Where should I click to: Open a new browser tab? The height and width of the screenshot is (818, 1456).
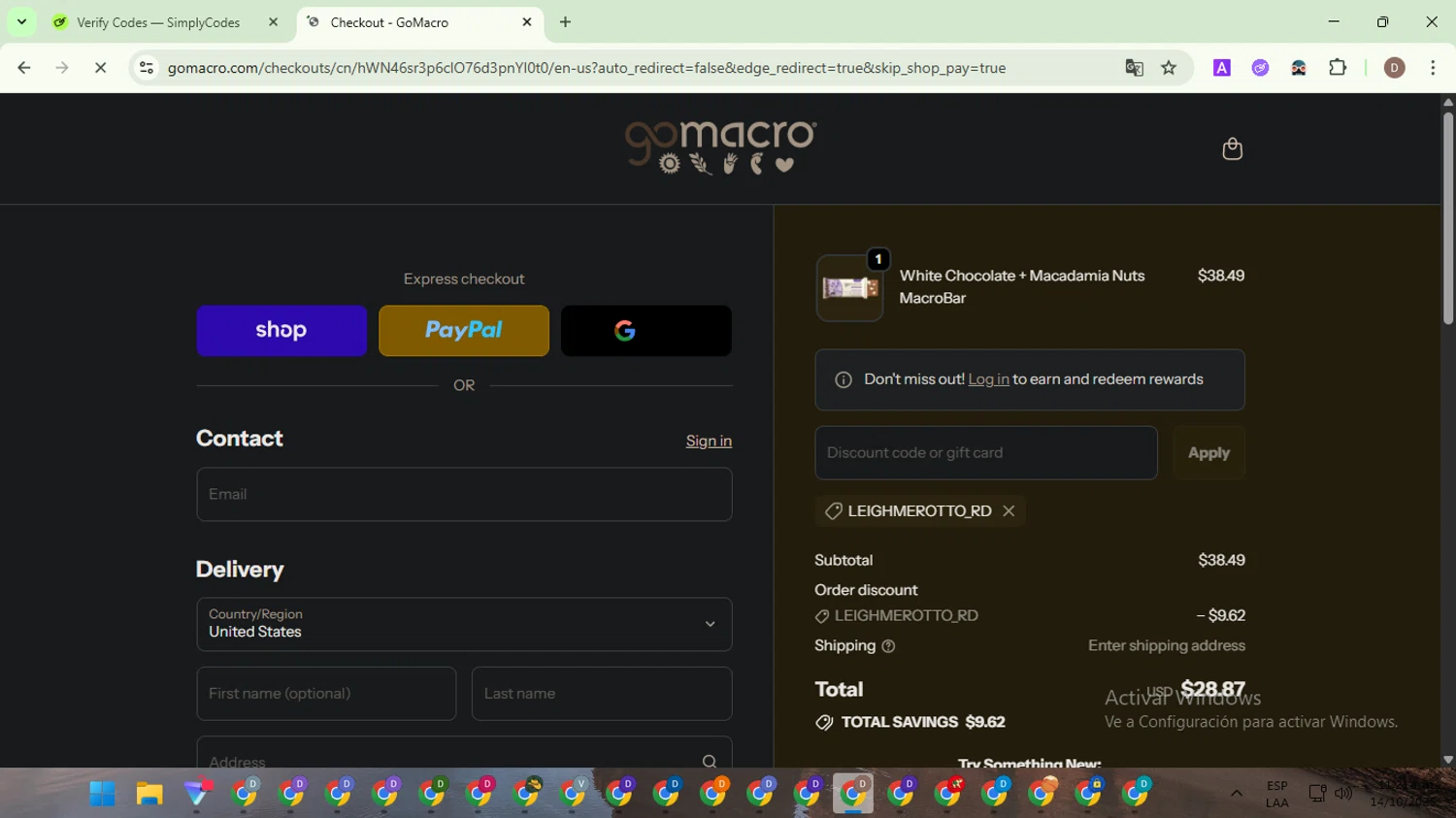coord(565,22)
